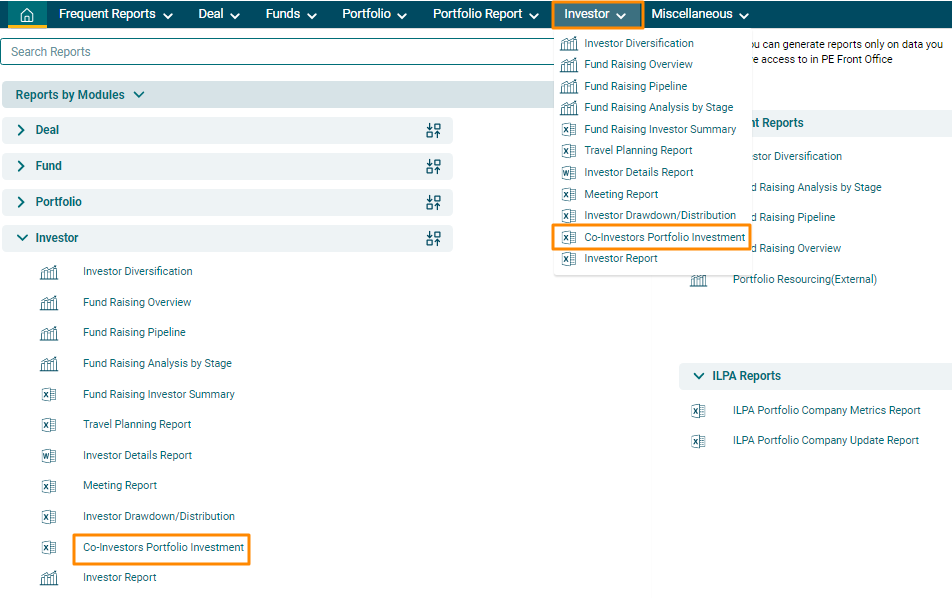Screen dimensions: 952x598
Task: Expand the Fund module section
Action: click(x=22, y=167)
